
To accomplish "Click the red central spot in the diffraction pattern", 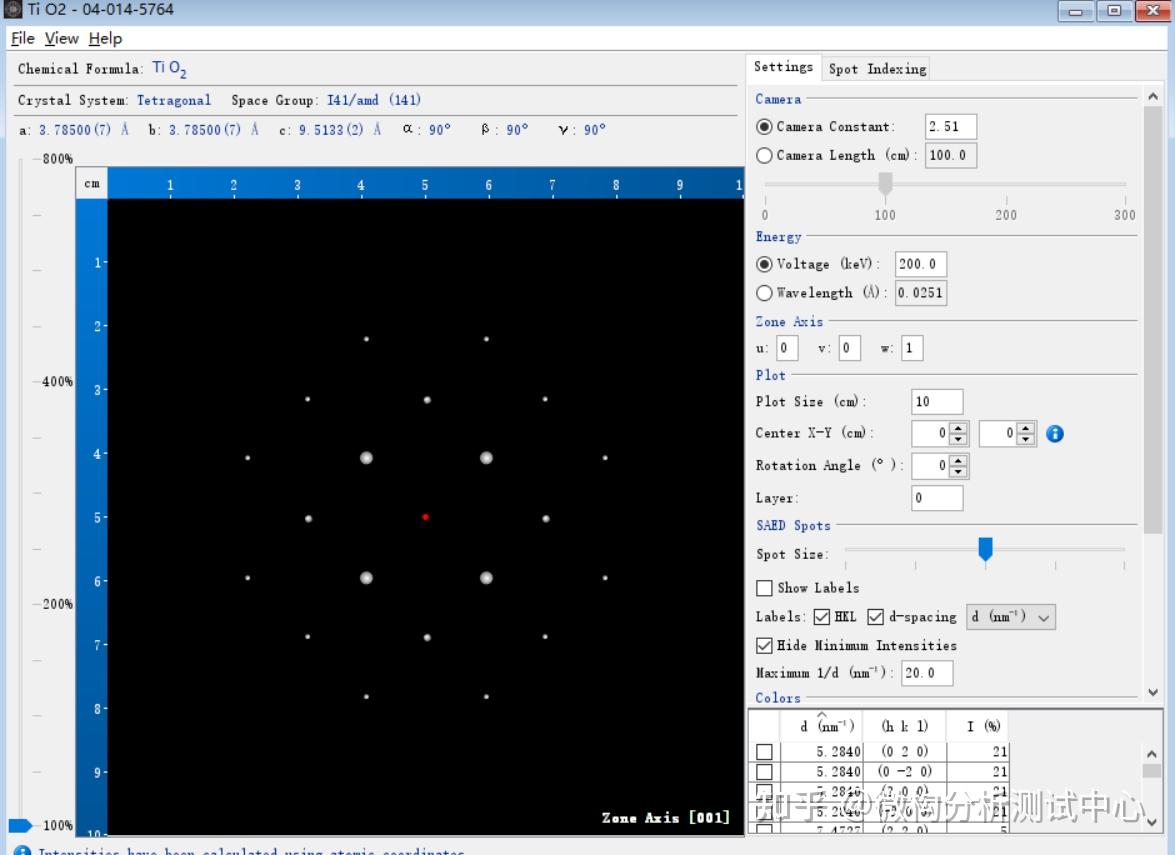I will click(425, 517).
